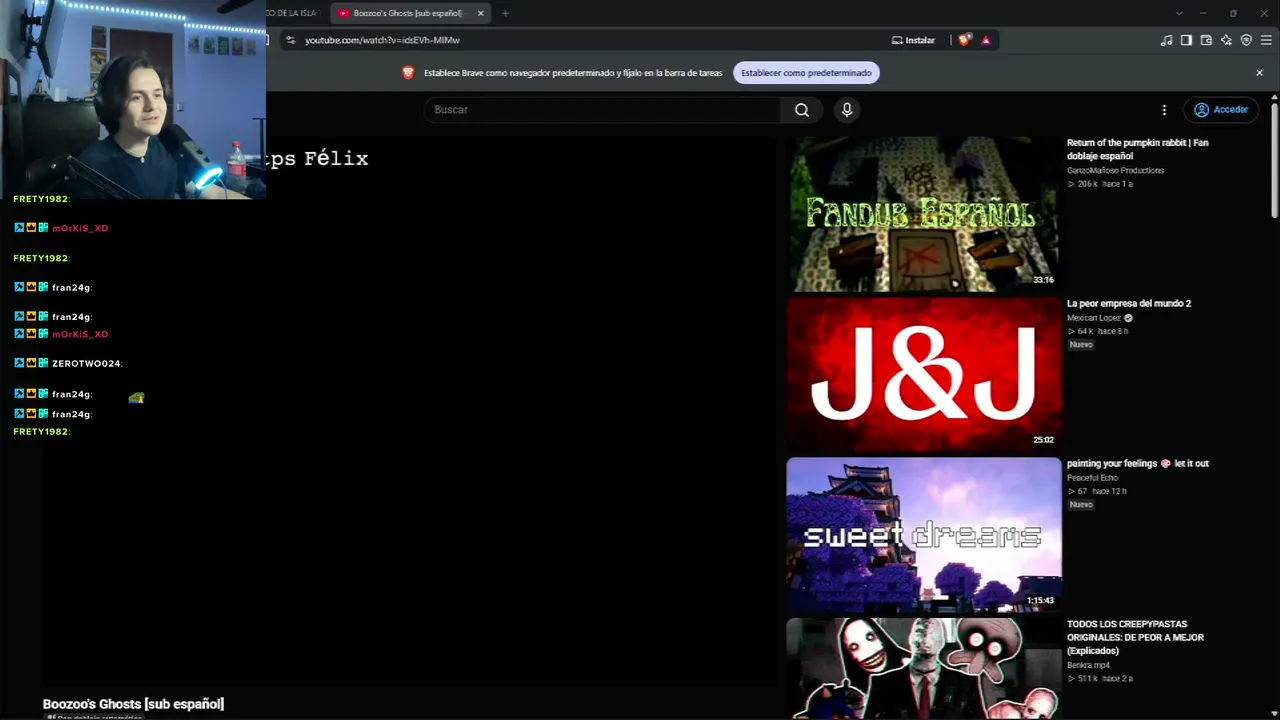Click the youtube.com address bar URL
Viewport: 1280px width, 720px height.
tap(382, 40)
